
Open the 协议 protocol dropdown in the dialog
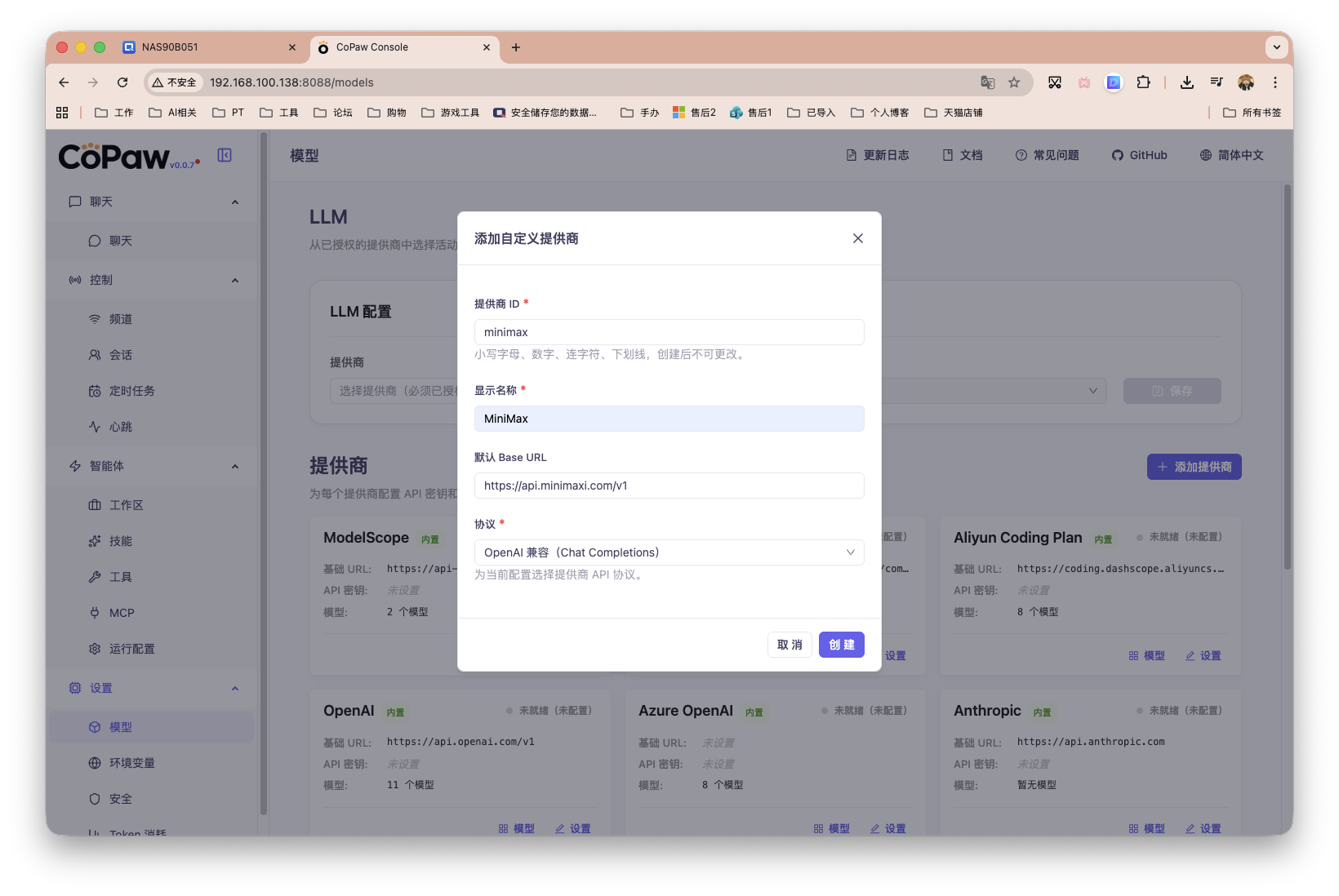(669, 552)
